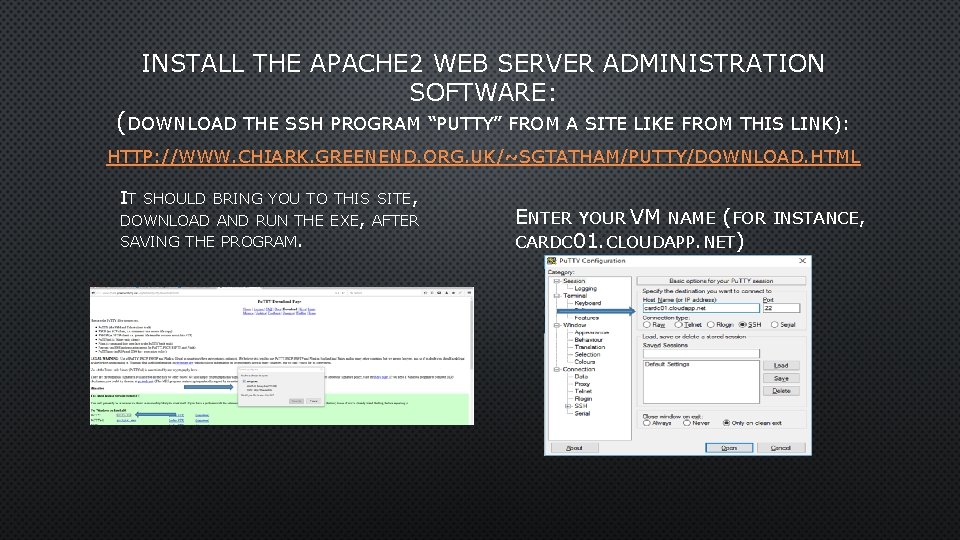Image resolution: width=960 pixels, height=540 pixels.
Task: Set close window on exit to Never
Action: click(687, 423)
